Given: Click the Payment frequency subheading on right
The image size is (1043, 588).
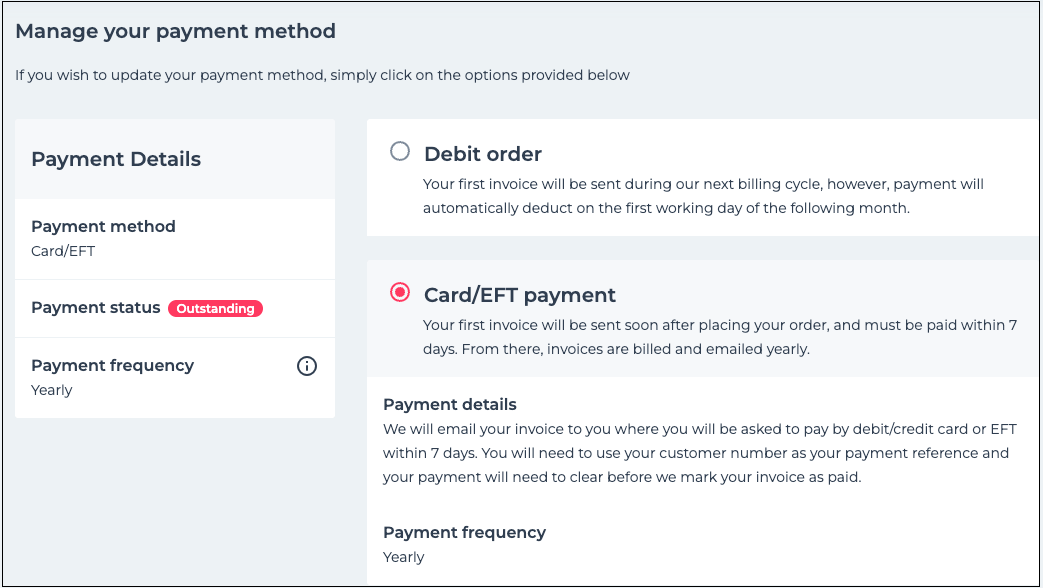Looking at the screenshot, I should click(464, 532).
